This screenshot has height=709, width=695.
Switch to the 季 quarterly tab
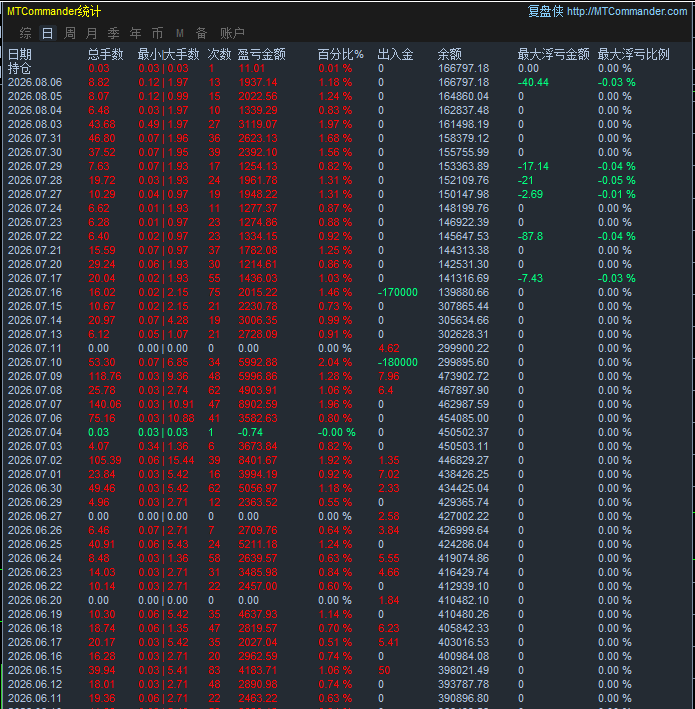[113, 33]
